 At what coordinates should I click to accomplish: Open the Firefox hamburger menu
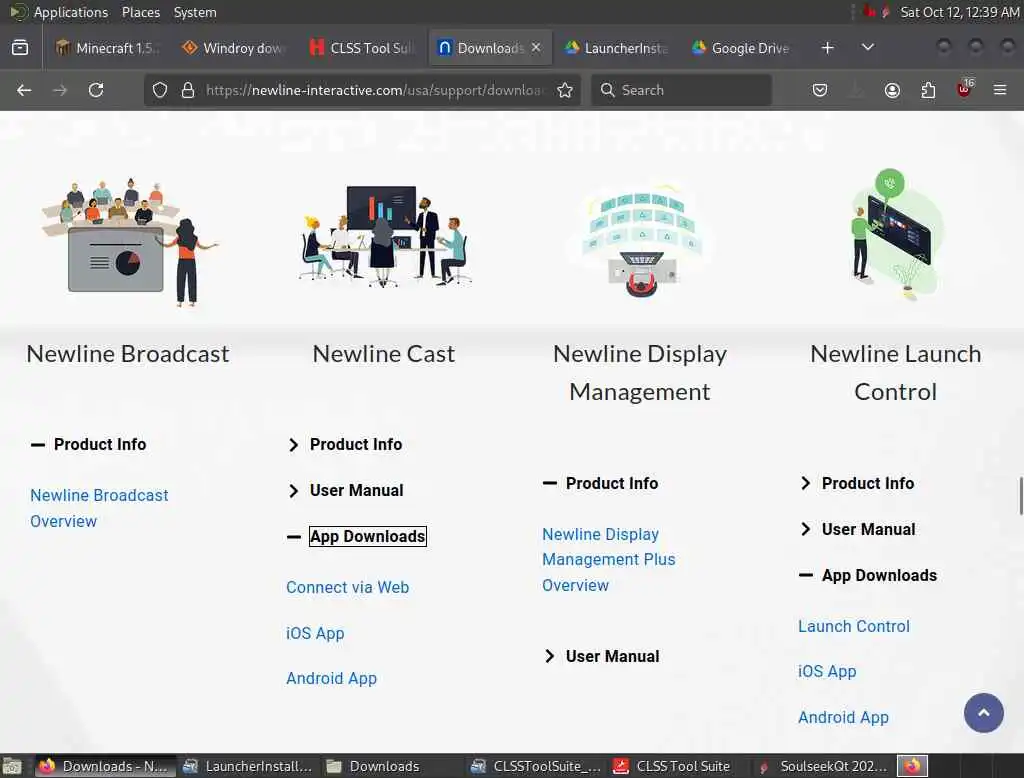coord(1000,89)
